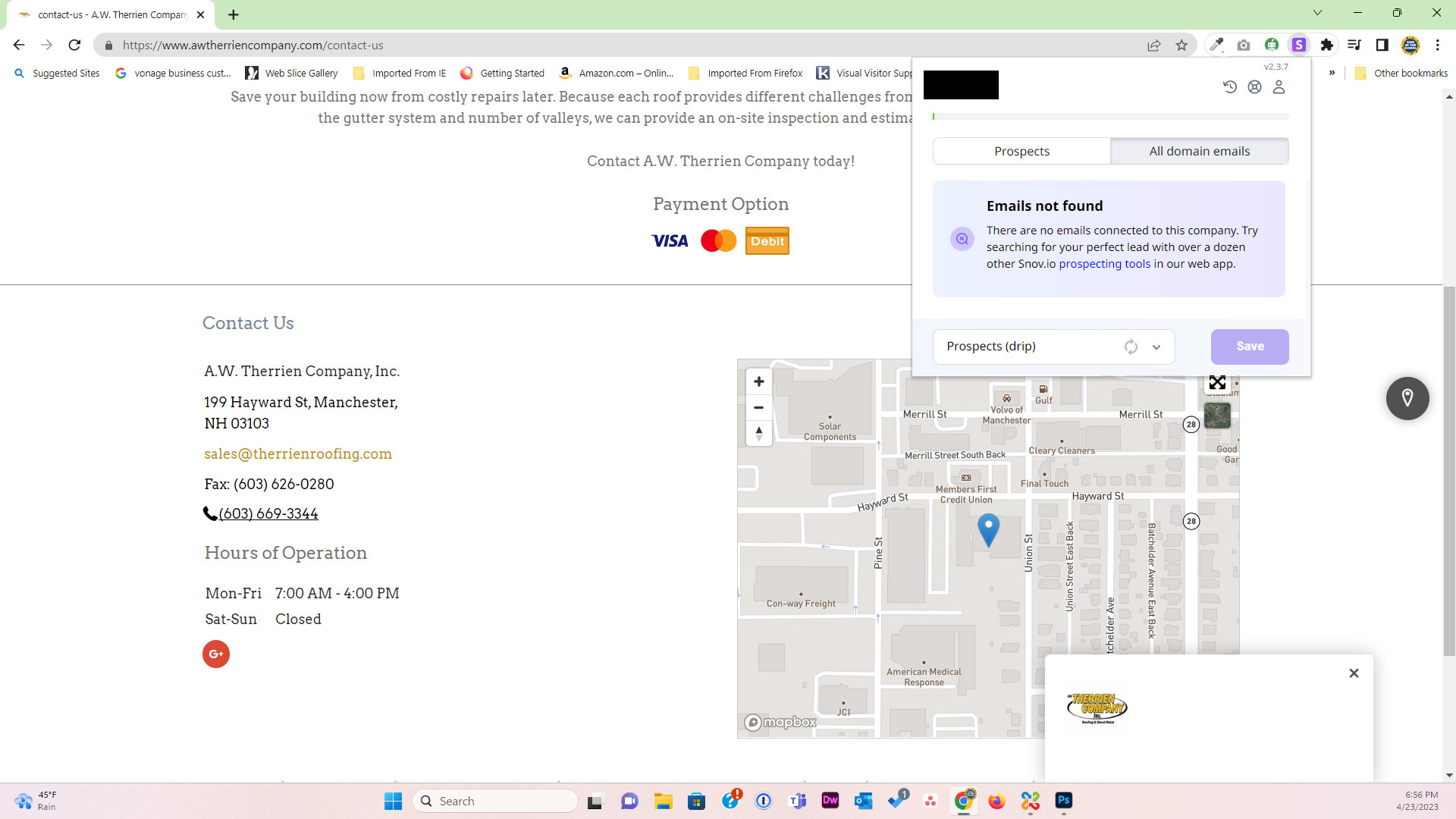1456x819 pixels.
Task: Click the save button in Snov.io panel
Action: 1249,346
